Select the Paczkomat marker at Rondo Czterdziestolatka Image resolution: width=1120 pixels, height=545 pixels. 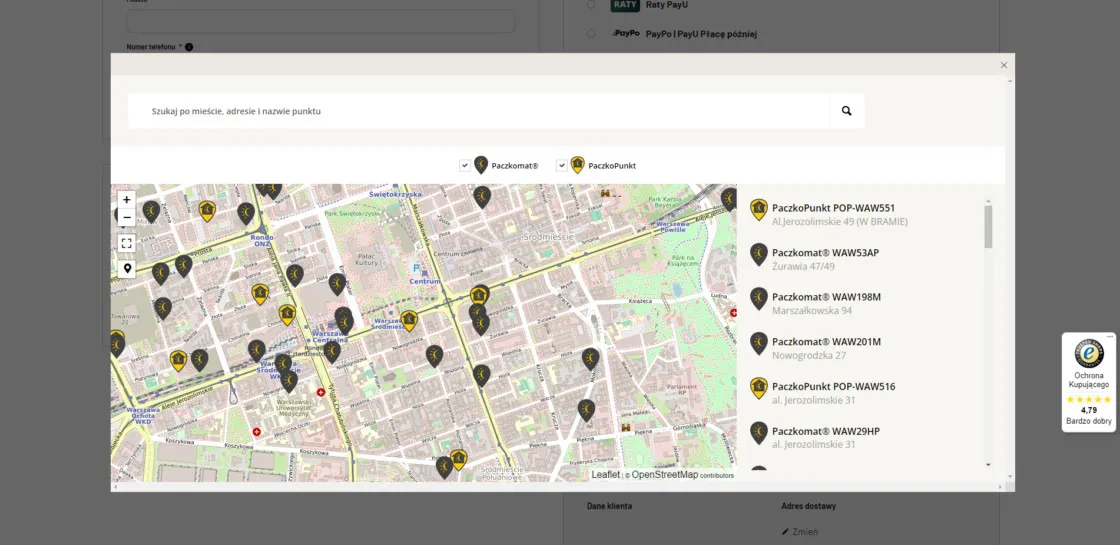[x=332, y=351]
